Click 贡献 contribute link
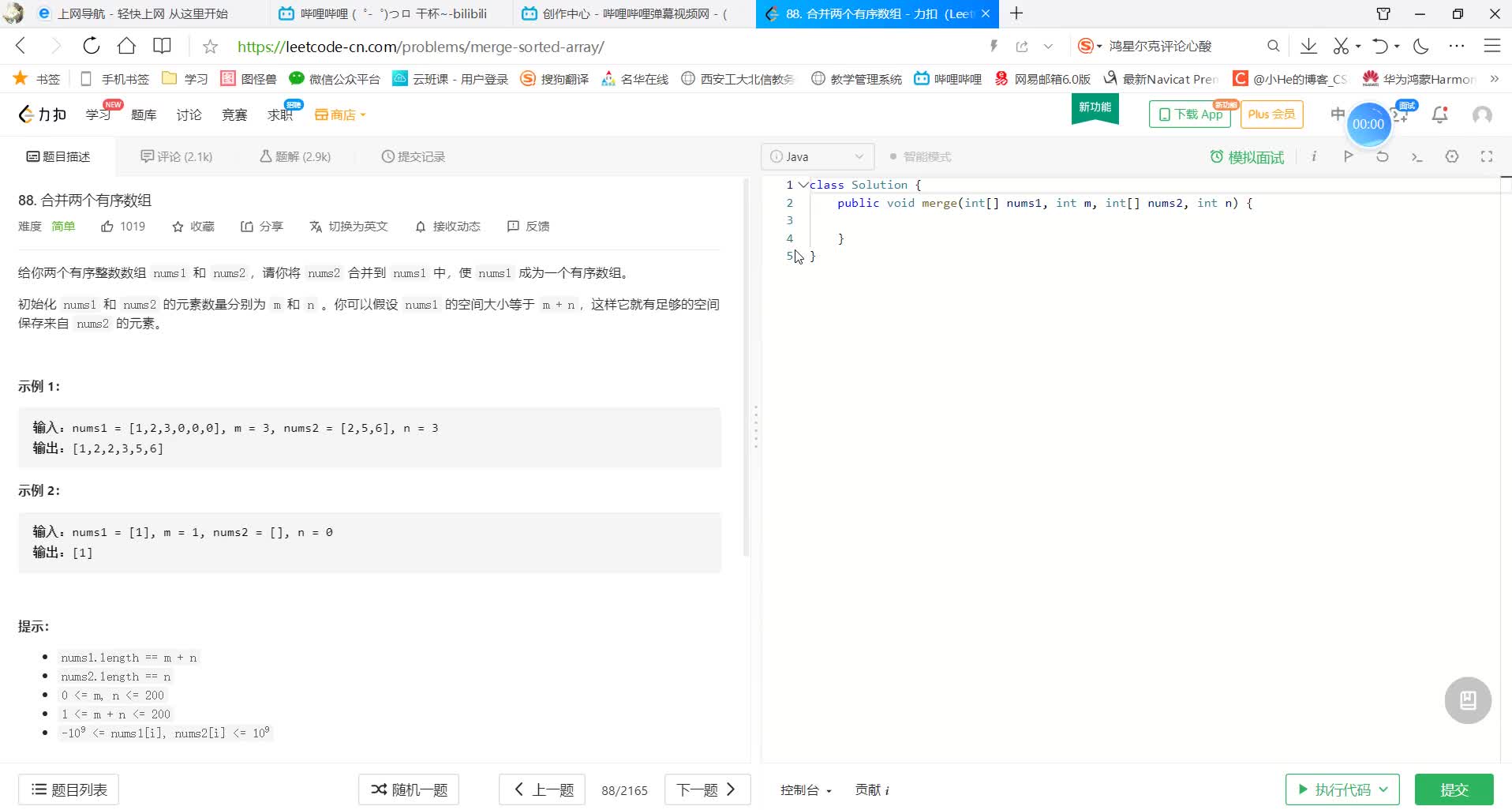The image size is (1512, 810). click(872, 789)
